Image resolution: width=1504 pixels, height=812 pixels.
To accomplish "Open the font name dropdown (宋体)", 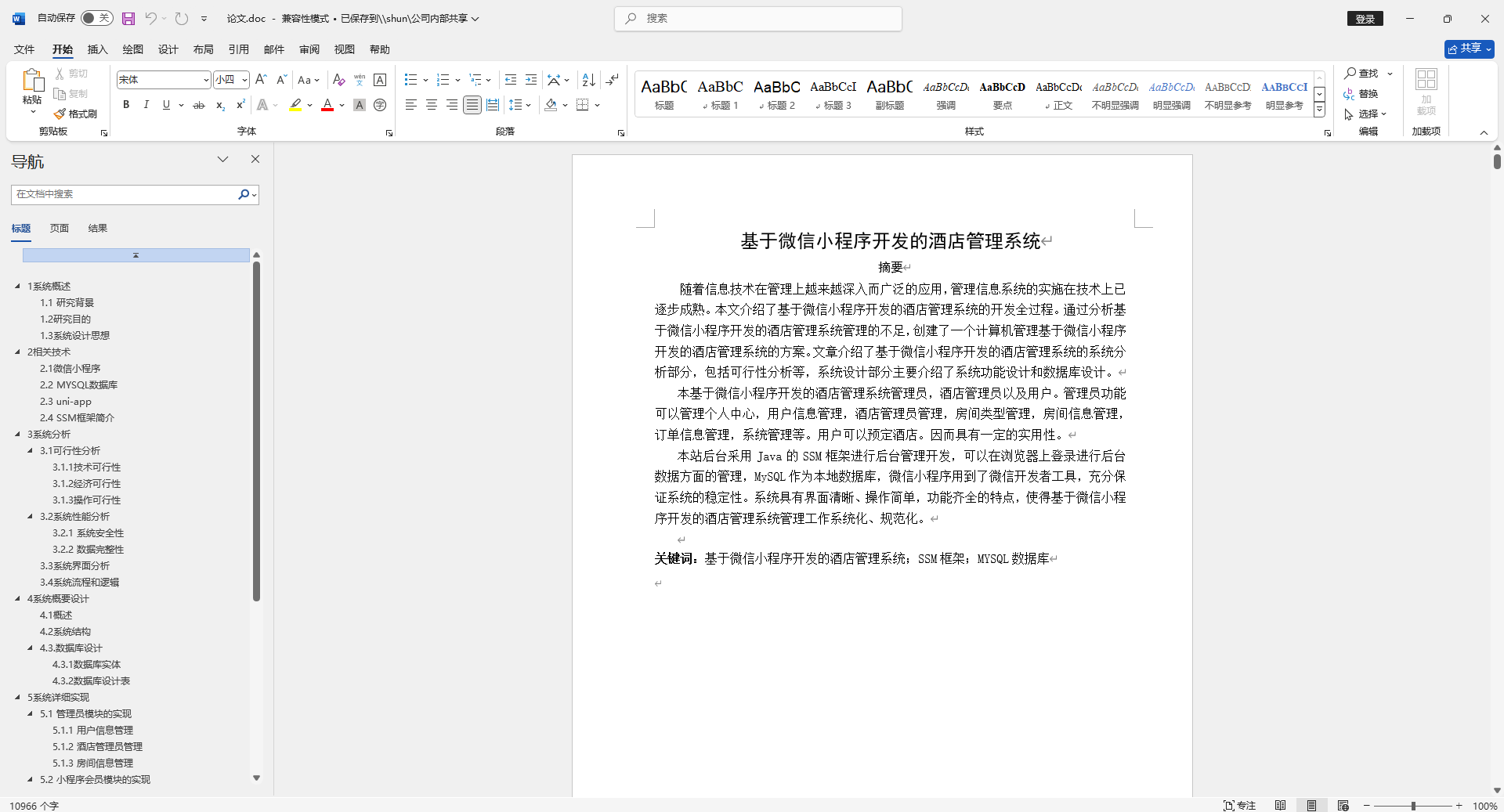I will (206, 80).
